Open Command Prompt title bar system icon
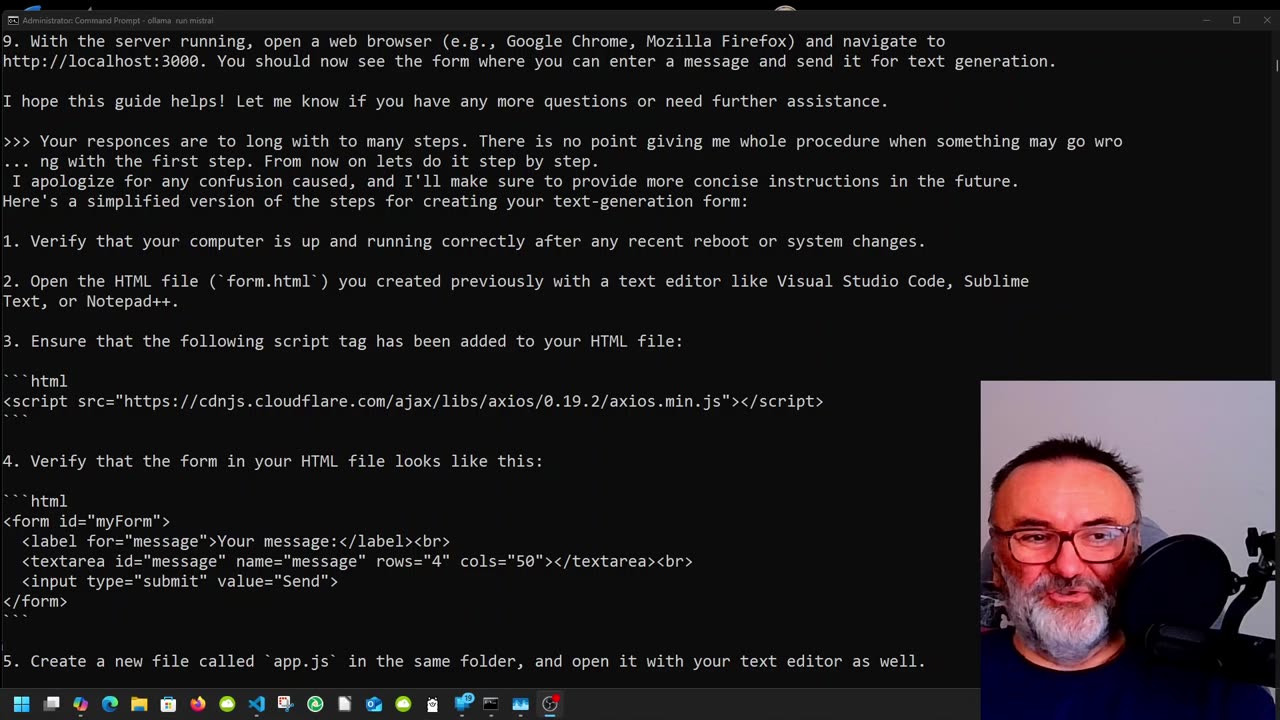1280x720 pixels. point(13,20)
